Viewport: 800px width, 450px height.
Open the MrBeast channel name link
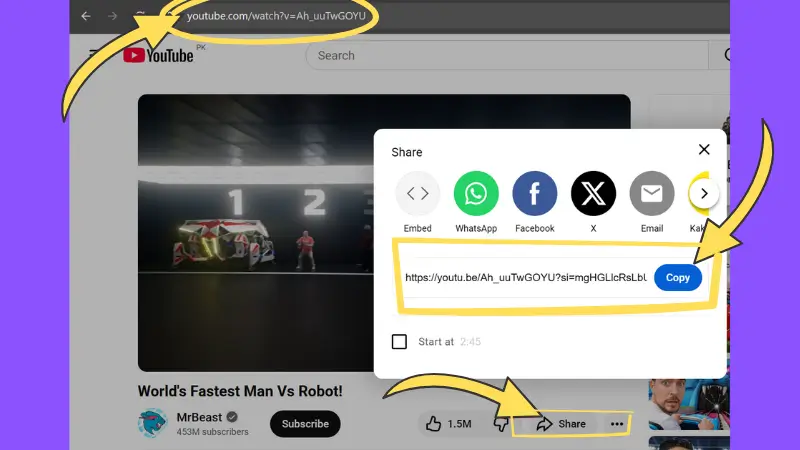coord(199,417)
